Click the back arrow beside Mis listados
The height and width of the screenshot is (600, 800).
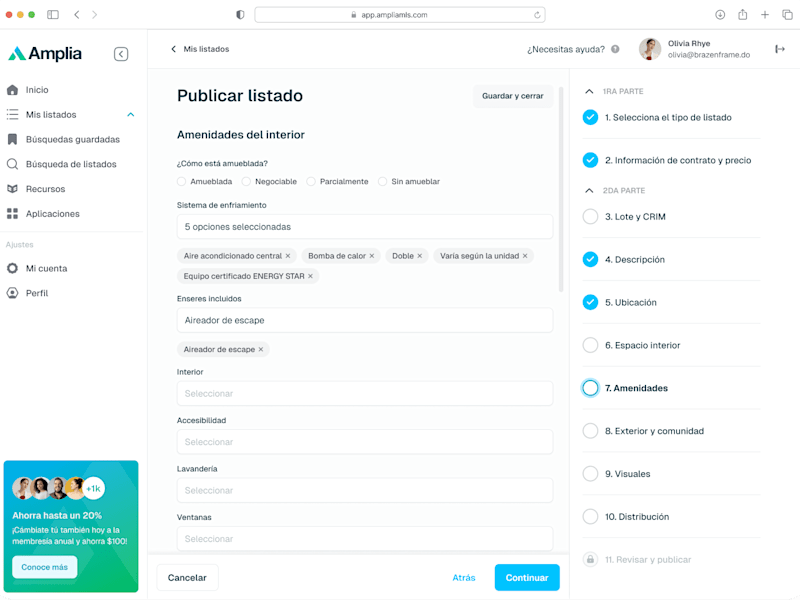173,49
